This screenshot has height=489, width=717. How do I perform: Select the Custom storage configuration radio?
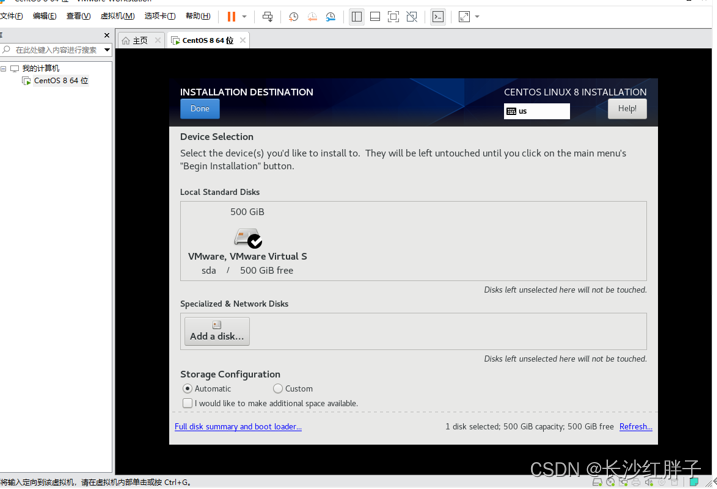(x=278, y=389)
